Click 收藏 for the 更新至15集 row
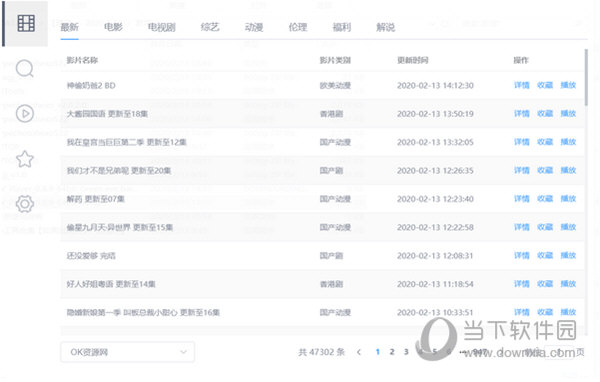The height and width of the screenshot is (382, 600). [x=545, y=227]
